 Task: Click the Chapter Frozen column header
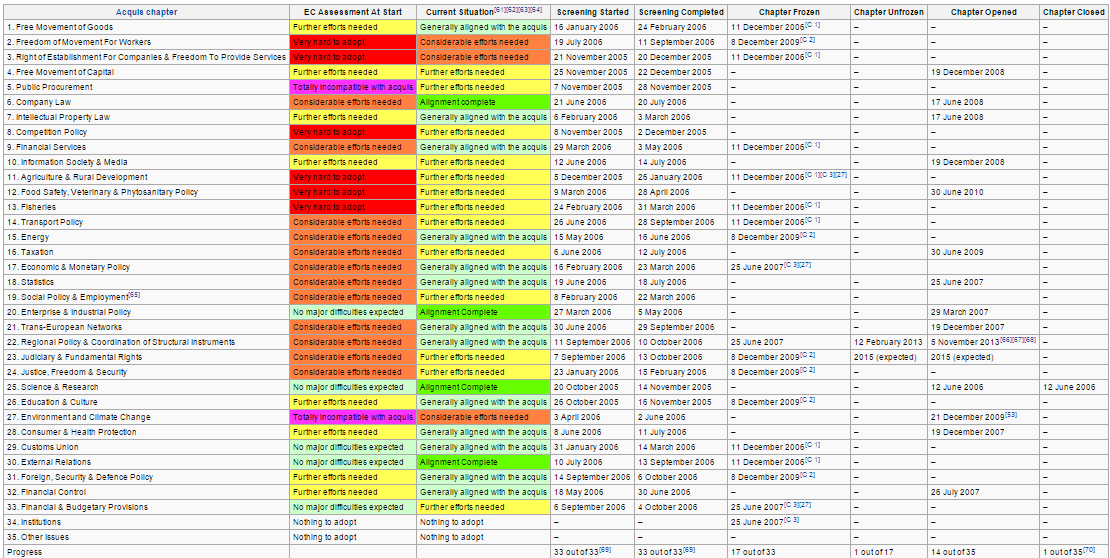coord(788,12)
